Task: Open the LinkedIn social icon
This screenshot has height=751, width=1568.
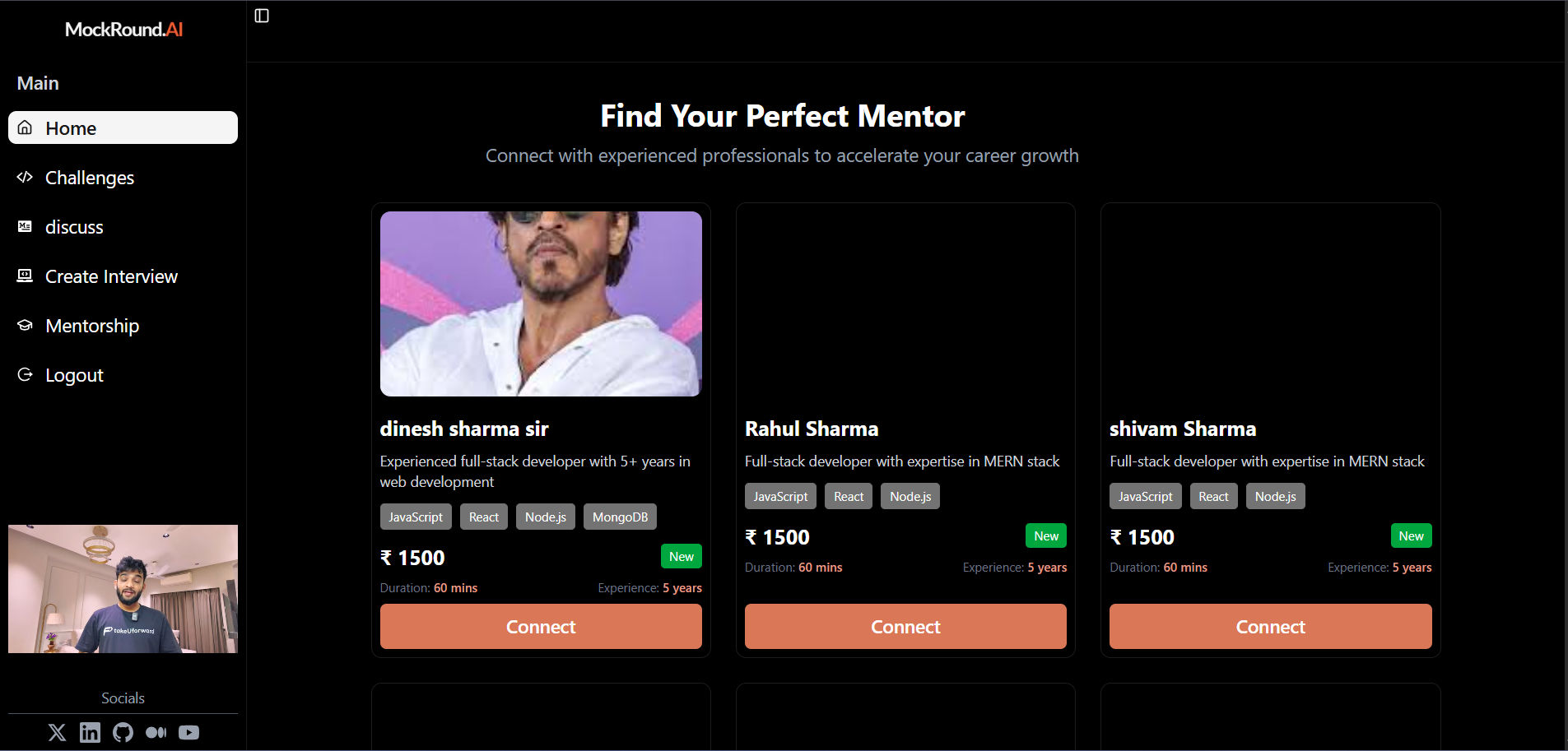Action: coord(90,732)
